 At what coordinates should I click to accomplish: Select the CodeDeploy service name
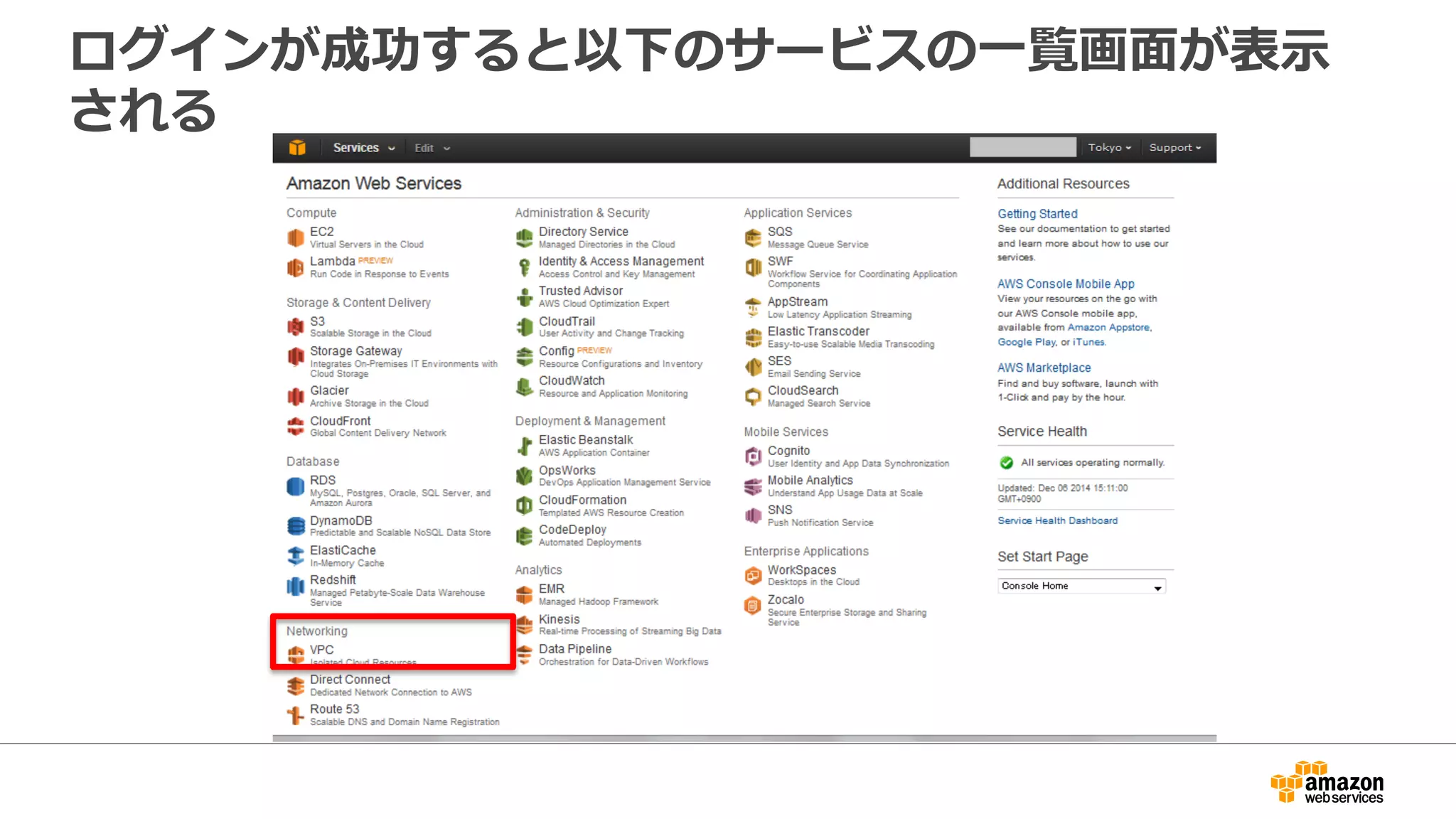click(572, 530)
